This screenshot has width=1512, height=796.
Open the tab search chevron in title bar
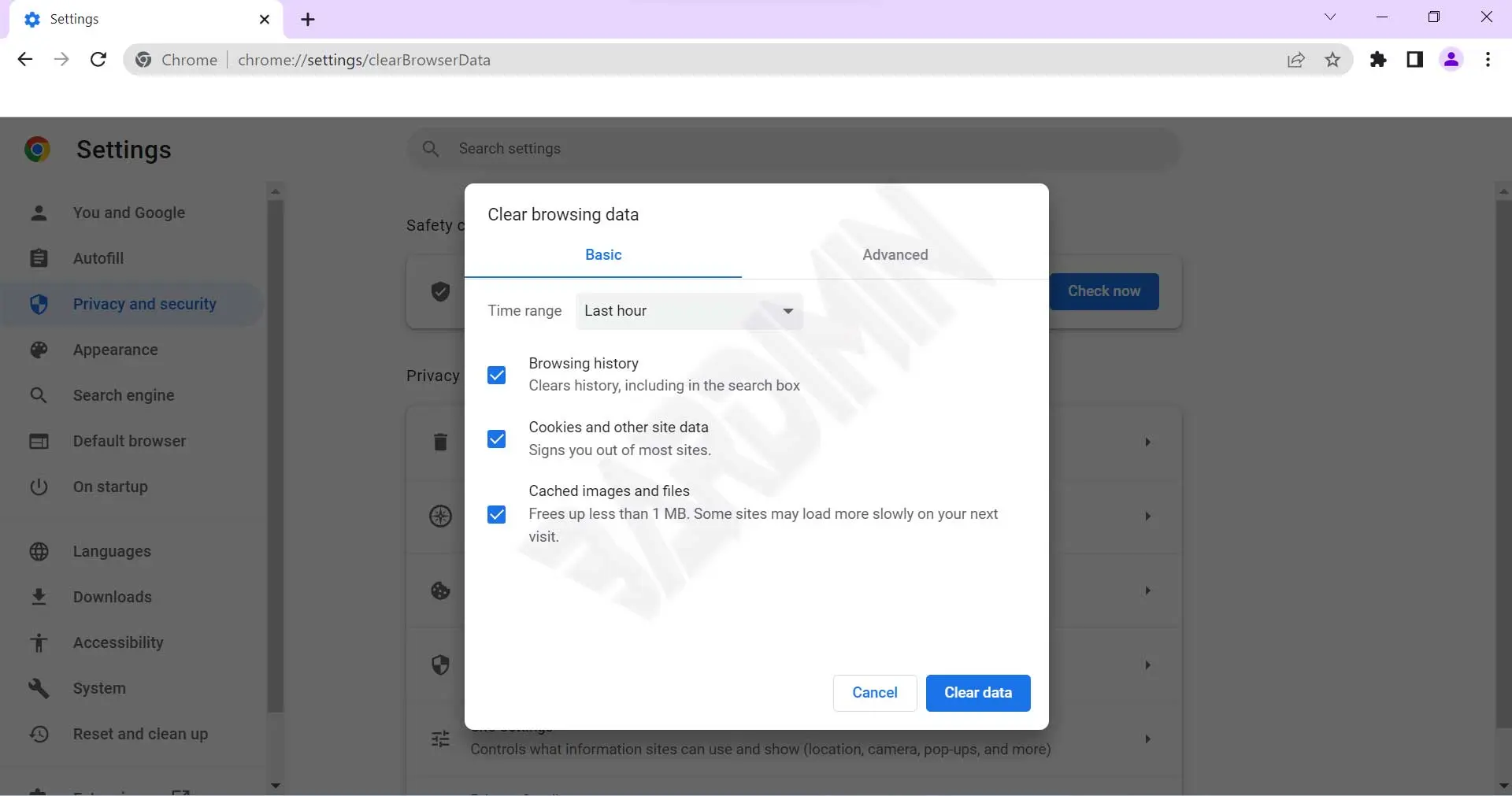pos(1330,17)
